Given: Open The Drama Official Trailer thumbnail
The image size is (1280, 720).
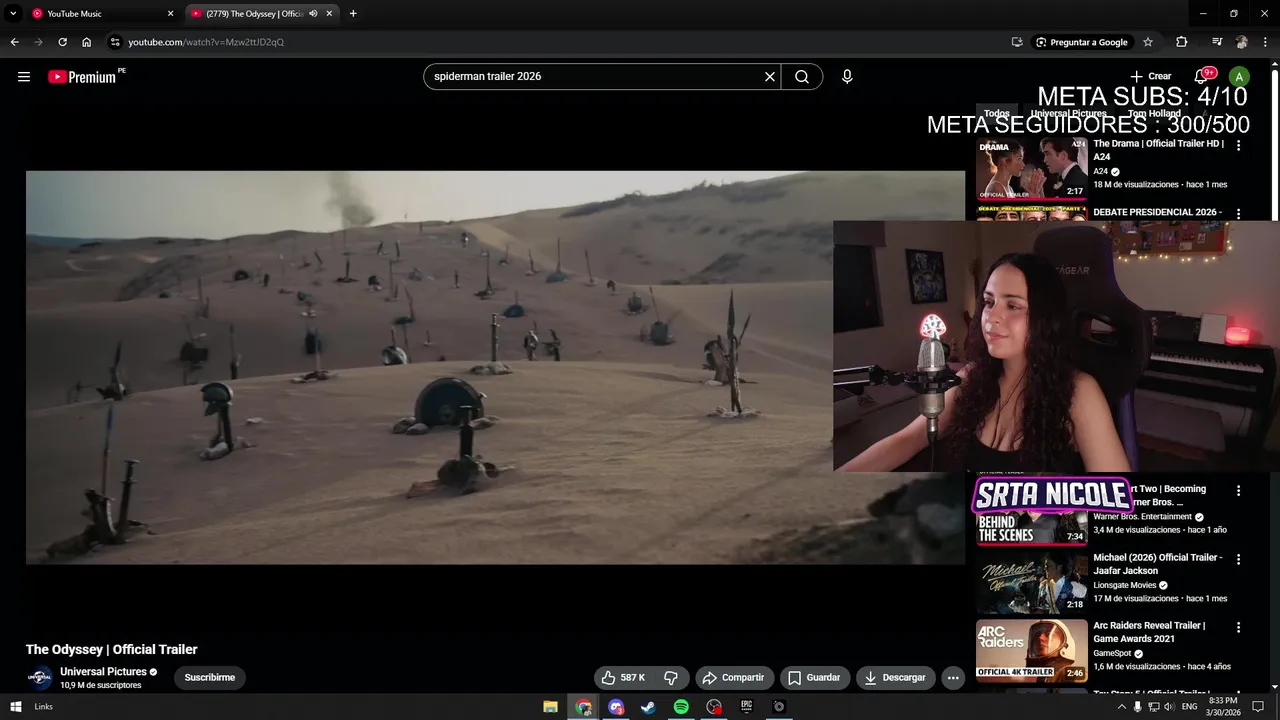Looking at the screenshot, I should [x=1032, y=168].
